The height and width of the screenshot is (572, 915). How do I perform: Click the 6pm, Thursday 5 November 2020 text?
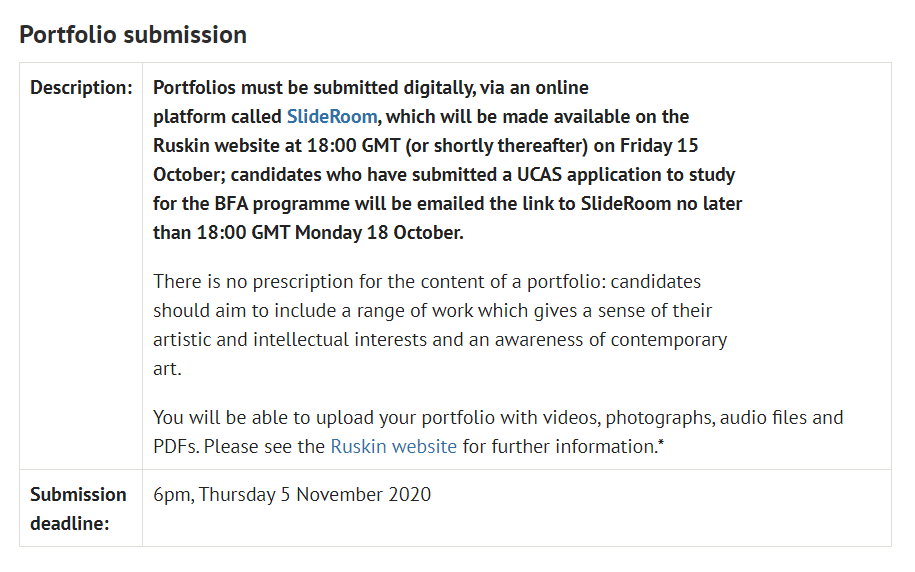tap(292, 494)
